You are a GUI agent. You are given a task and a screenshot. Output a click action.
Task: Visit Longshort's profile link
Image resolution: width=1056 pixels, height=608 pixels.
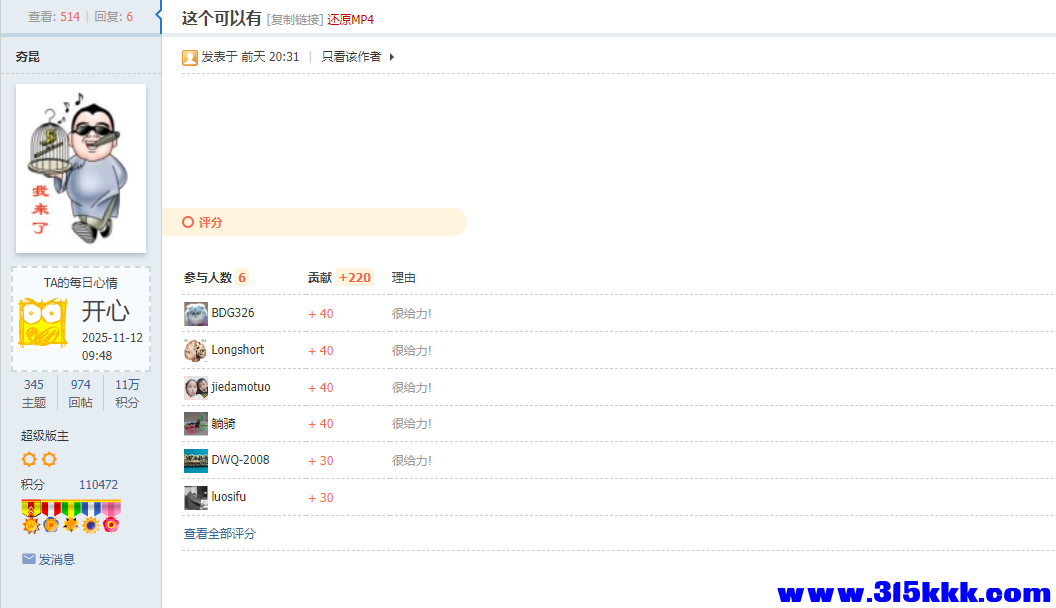(238, 350)
